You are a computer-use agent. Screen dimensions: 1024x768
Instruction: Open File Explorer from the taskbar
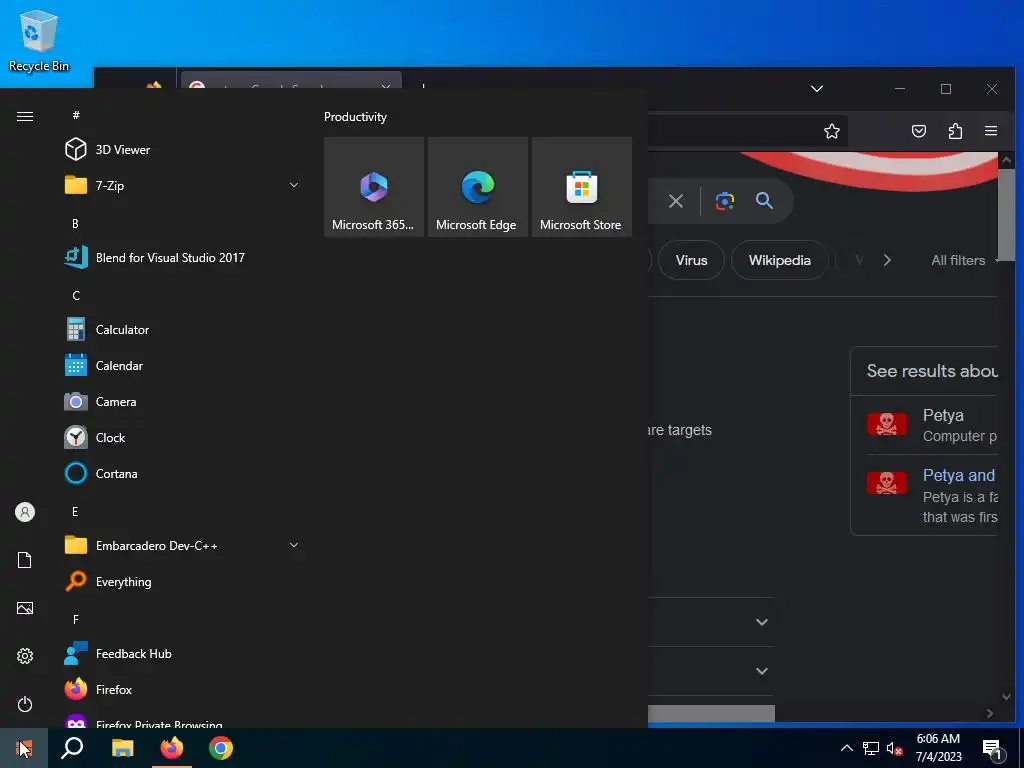tap(122, 748)
